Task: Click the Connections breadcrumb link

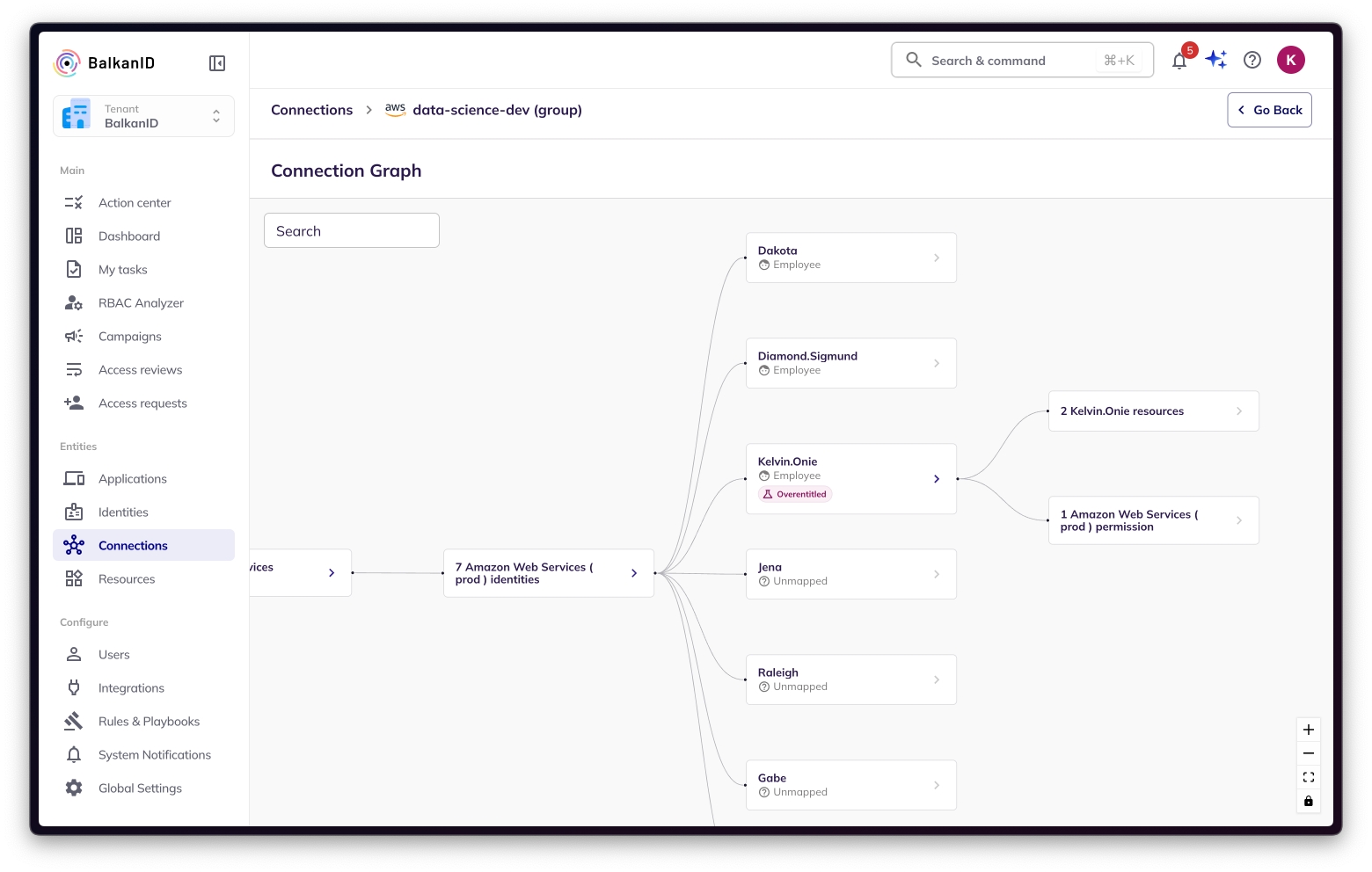Action: [x=311, y=110]
